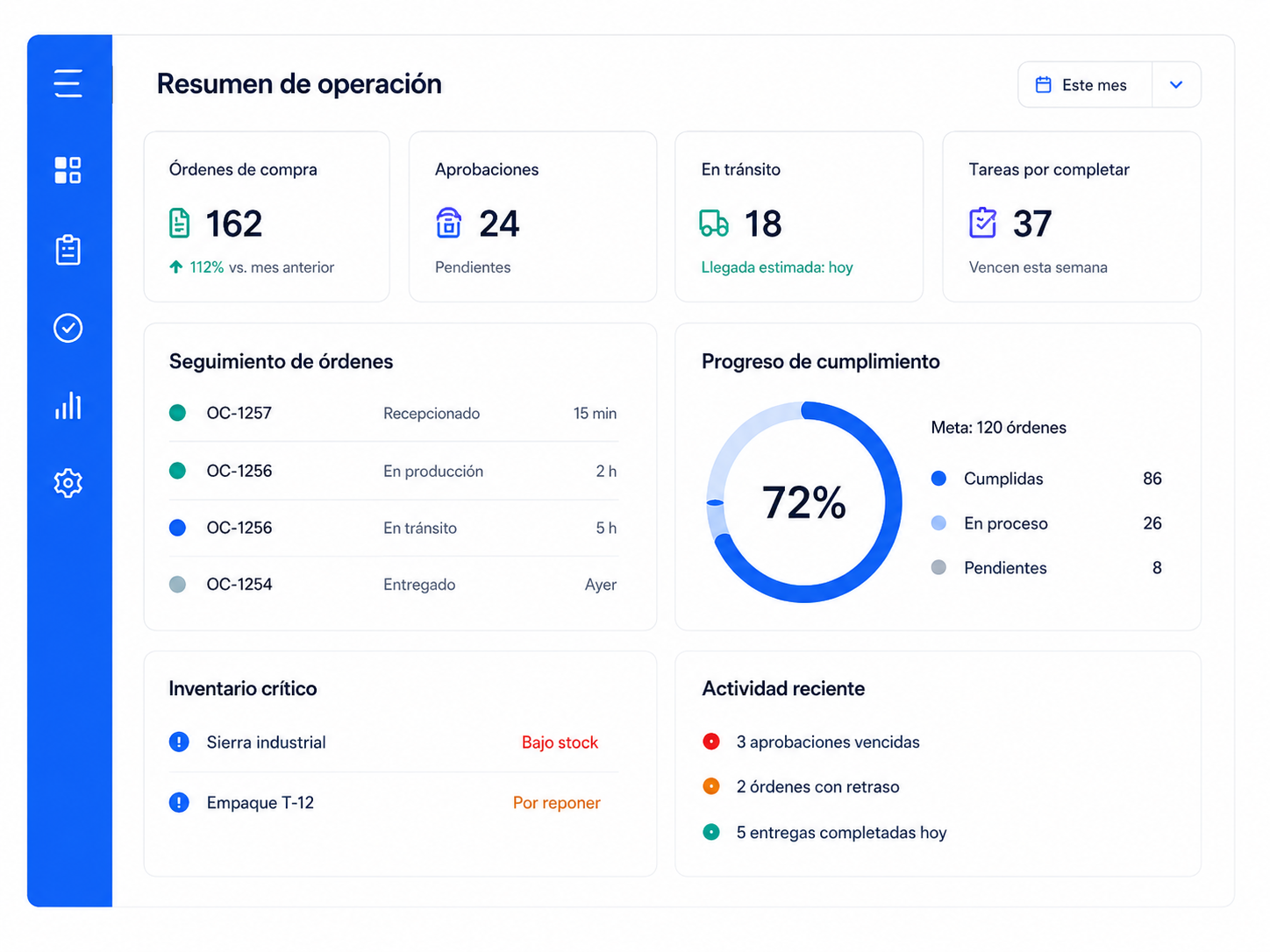Image resolution: width=1270 pixels, height=952 pixels.
Task: Click the Este mes period button
Action: pos(1086,85)
